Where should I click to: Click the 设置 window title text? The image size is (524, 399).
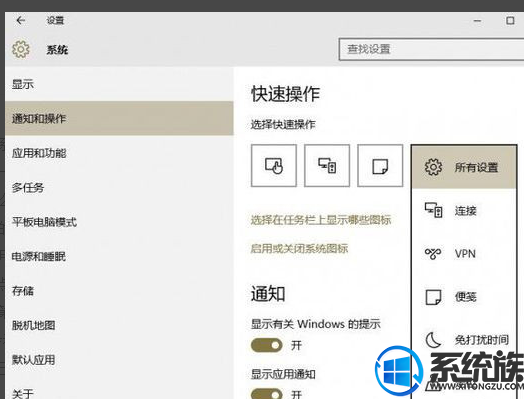pos(55,21)
